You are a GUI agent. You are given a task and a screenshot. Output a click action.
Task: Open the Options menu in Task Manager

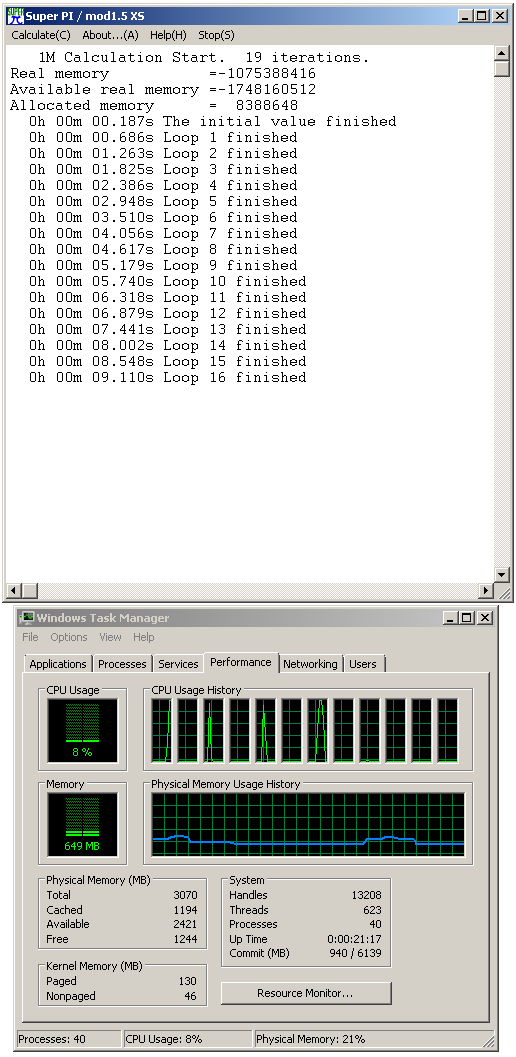(x=69, y=637)
